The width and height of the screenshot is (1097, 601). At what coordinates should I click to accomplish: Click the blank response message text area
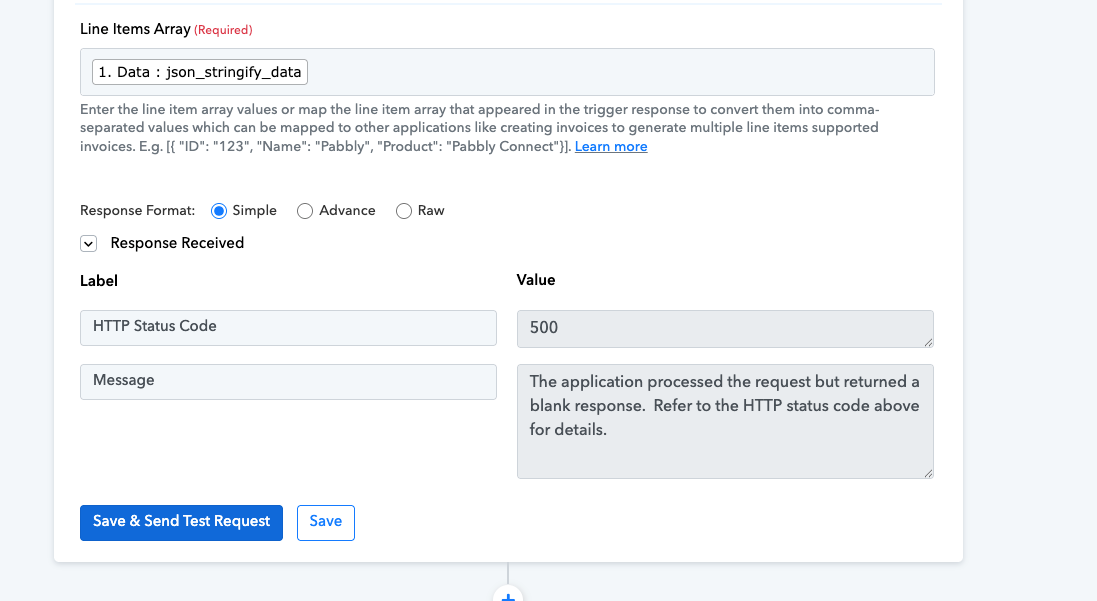724,421
